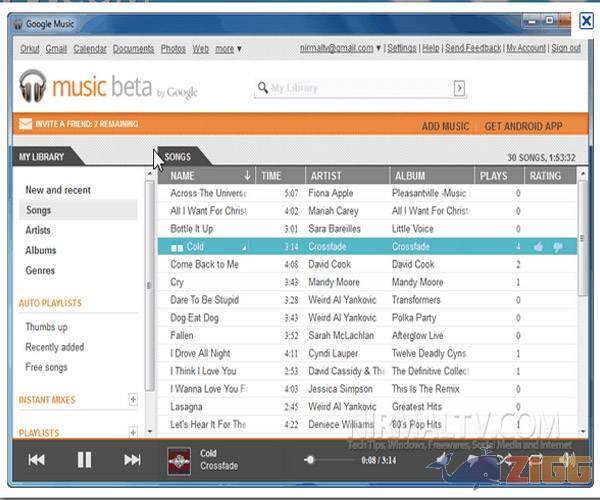Click the sidebar scroll down arrow

[x=150, y=431]
